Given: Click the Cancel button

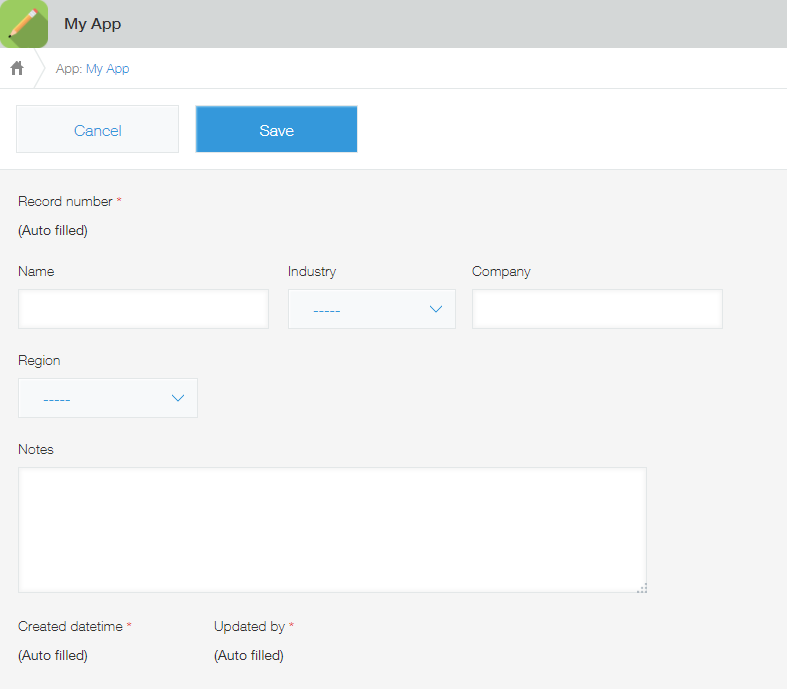Looking at the screenshot, I should 97,129.
